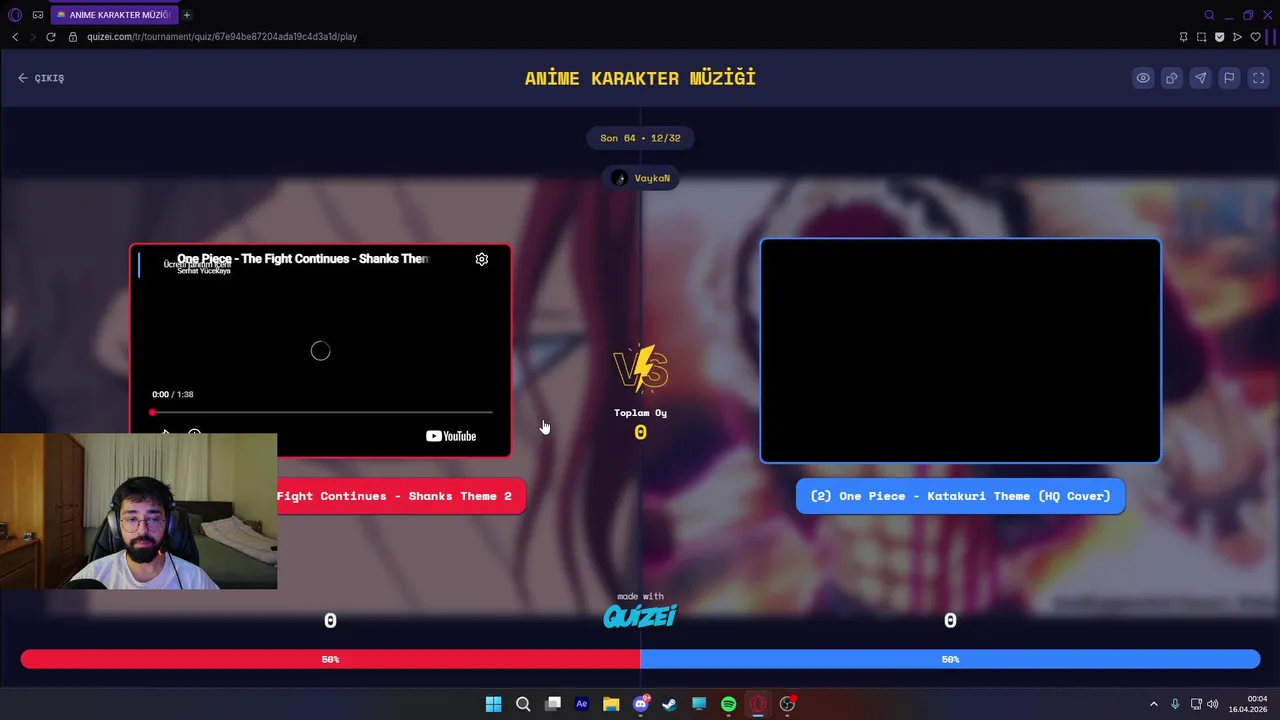Click the YouTube logo in the video player
This screenshot has width=1280, height=720.
click(451, 436)
